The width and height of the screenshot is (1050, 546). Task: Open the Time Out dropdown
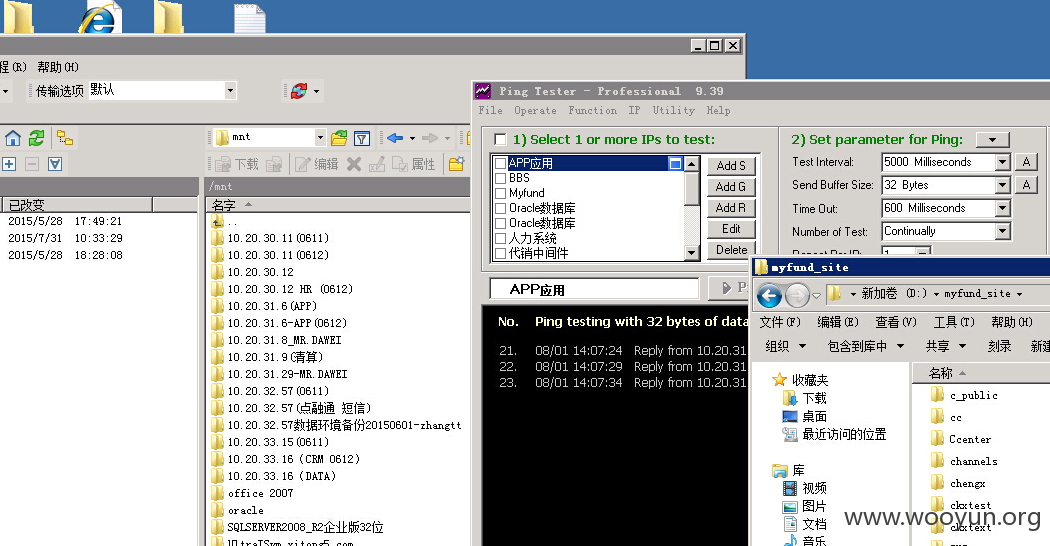tap(1002, 208)
